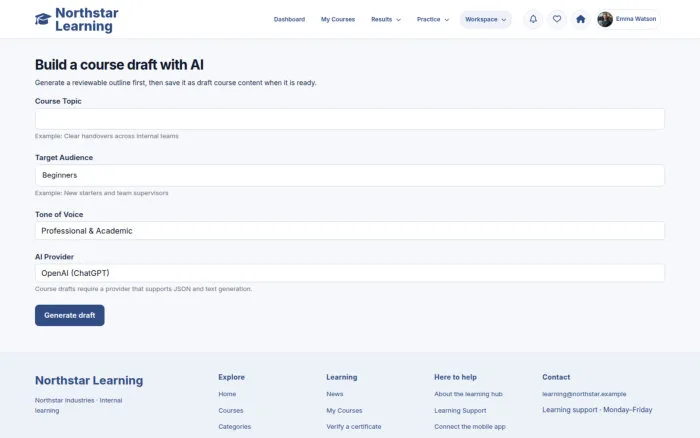Open My Courses in top navigation
700x438 pixels.
coord(338,19)
